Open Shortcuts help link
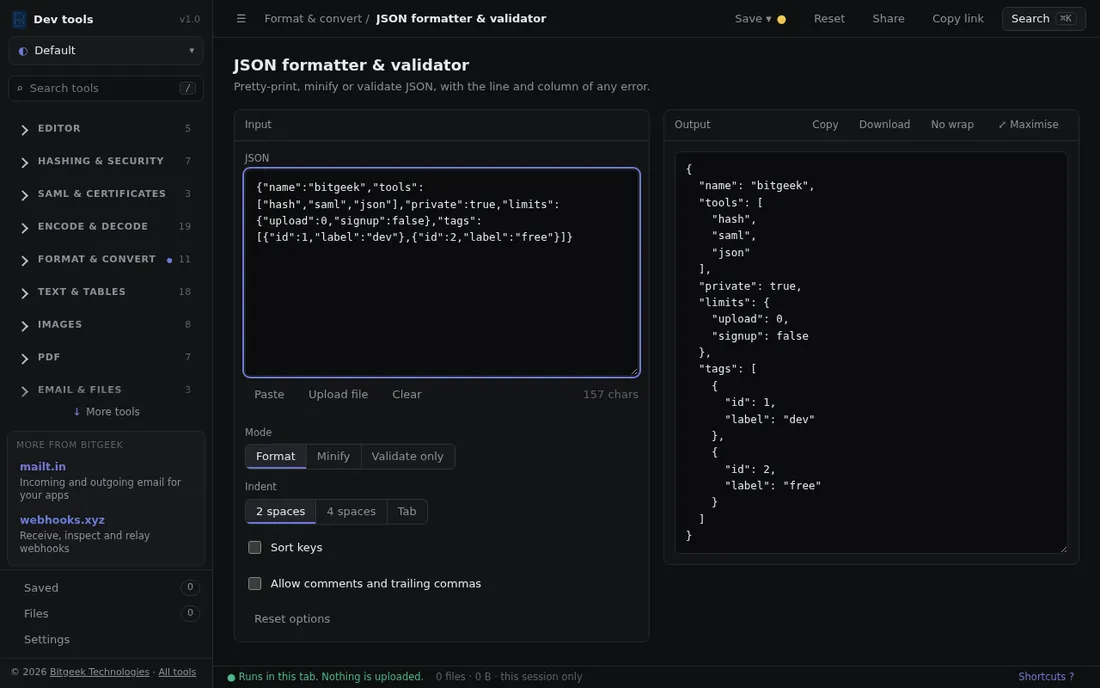Screen dimensions: 1100x688 click(1046, 677)
